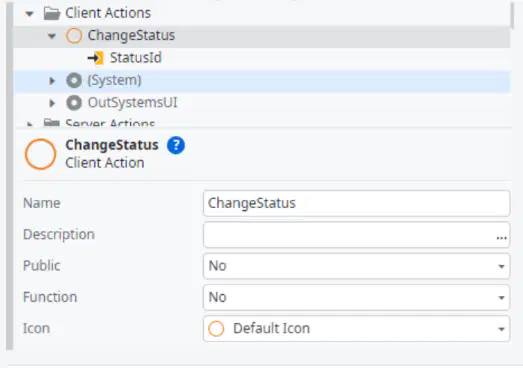Select ChangeStatus in the tree

click(x=131, y=35)
